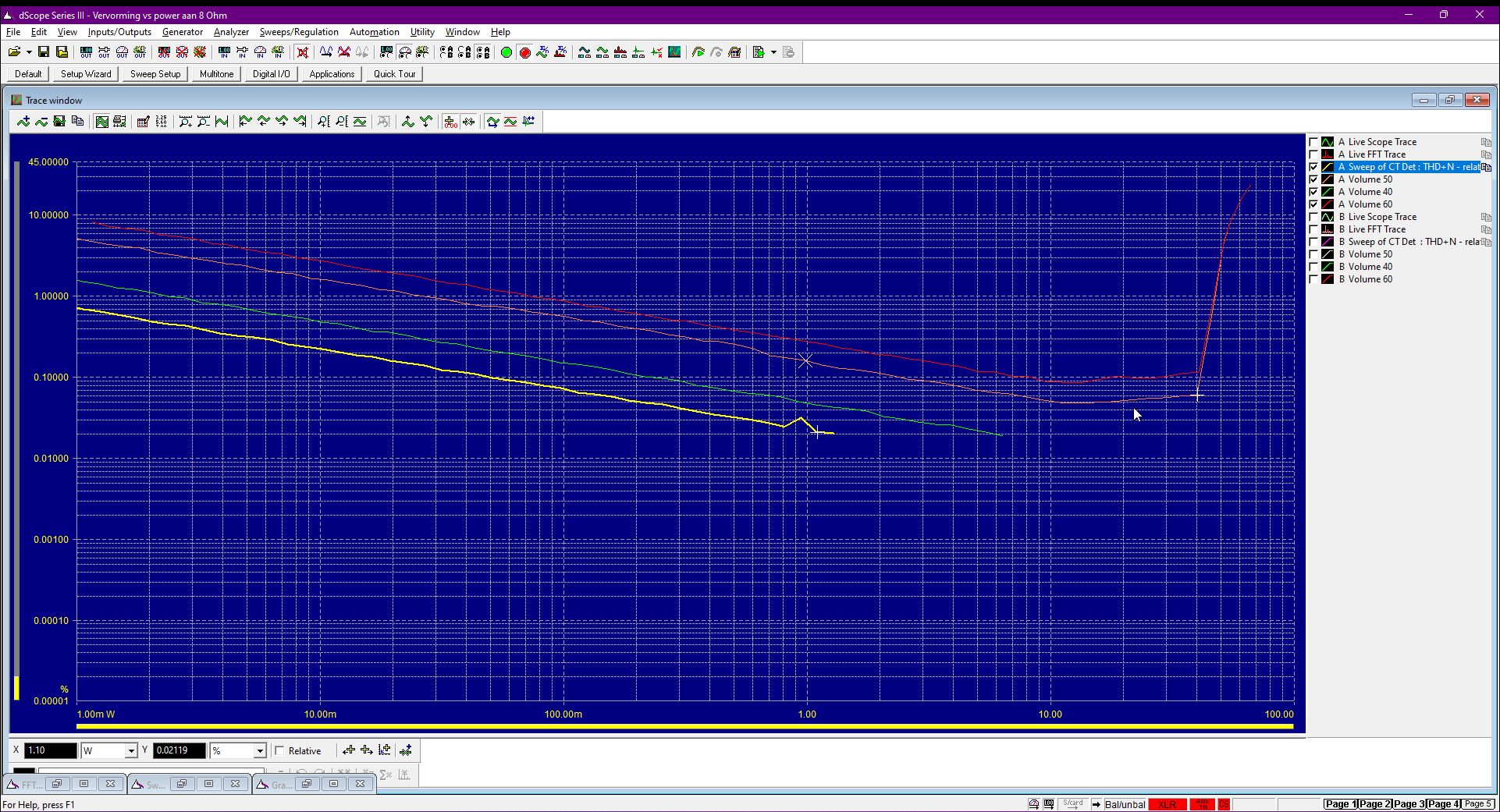Open the Y unit dropdown showing %

(260, 750)
